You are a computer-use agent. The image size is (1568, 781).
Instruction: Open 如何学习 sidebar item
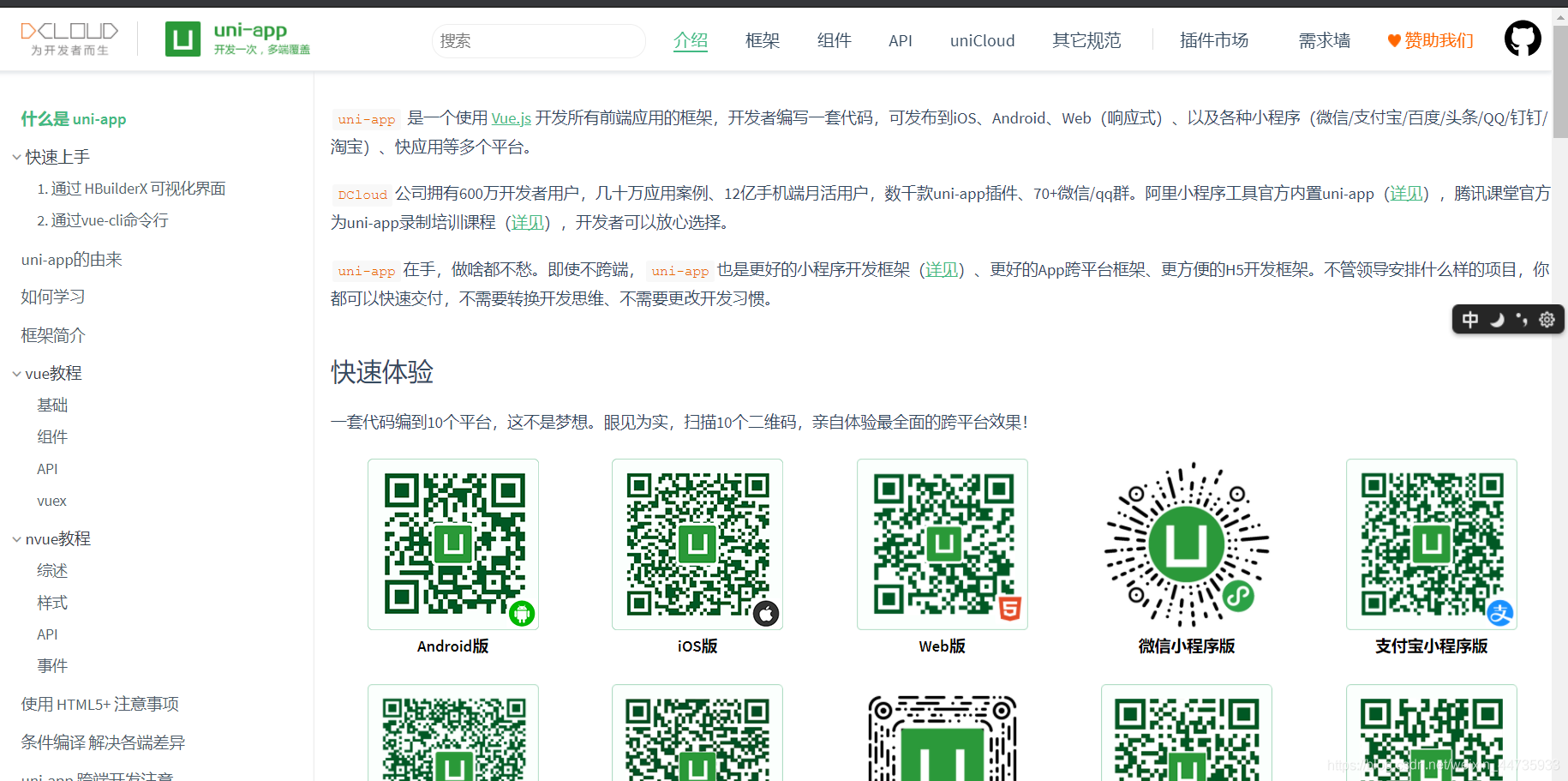point(53,297)
